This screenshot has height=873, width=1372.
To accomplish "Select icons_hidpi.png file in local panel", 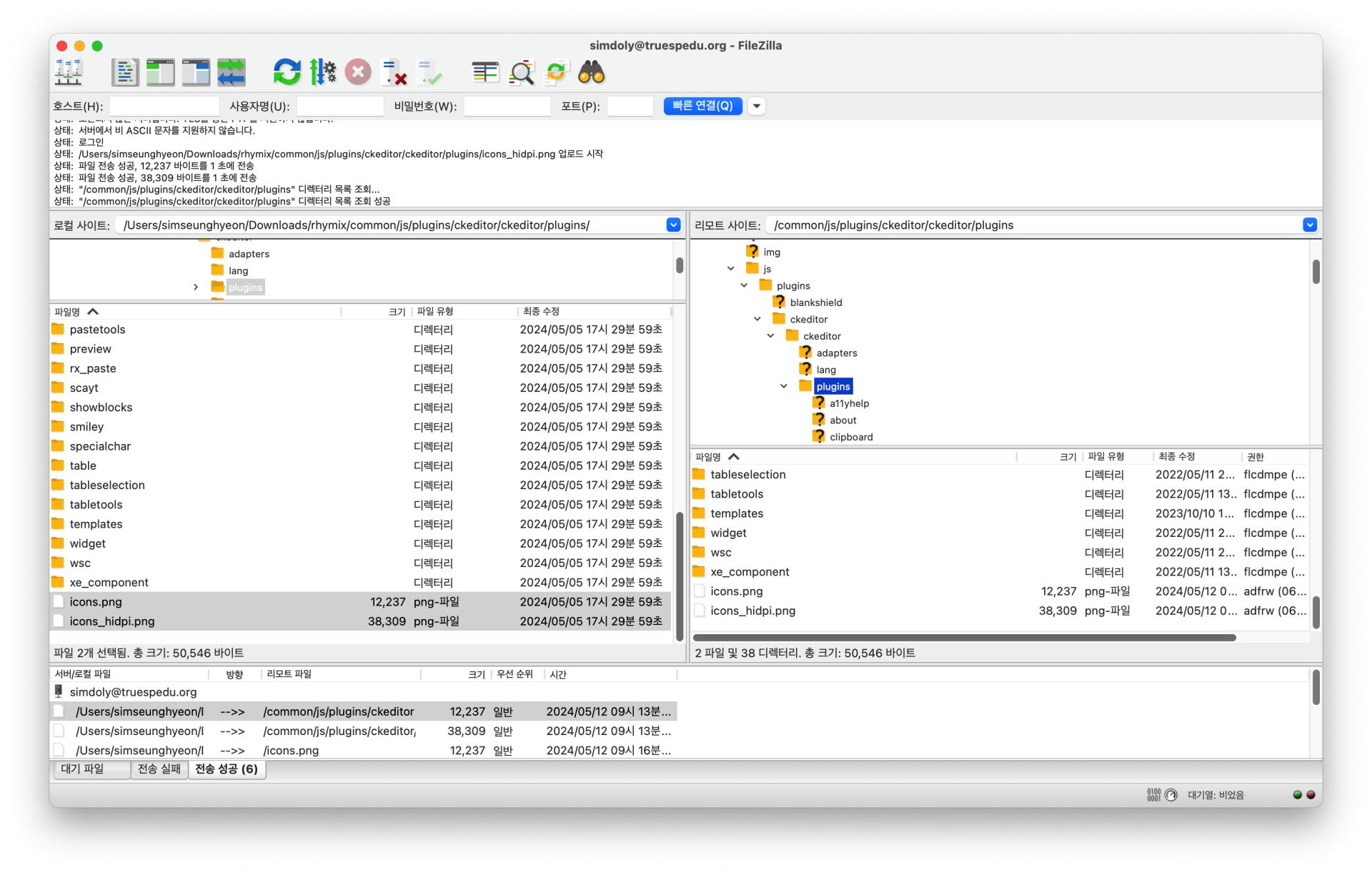I will [x=113, y=620].
